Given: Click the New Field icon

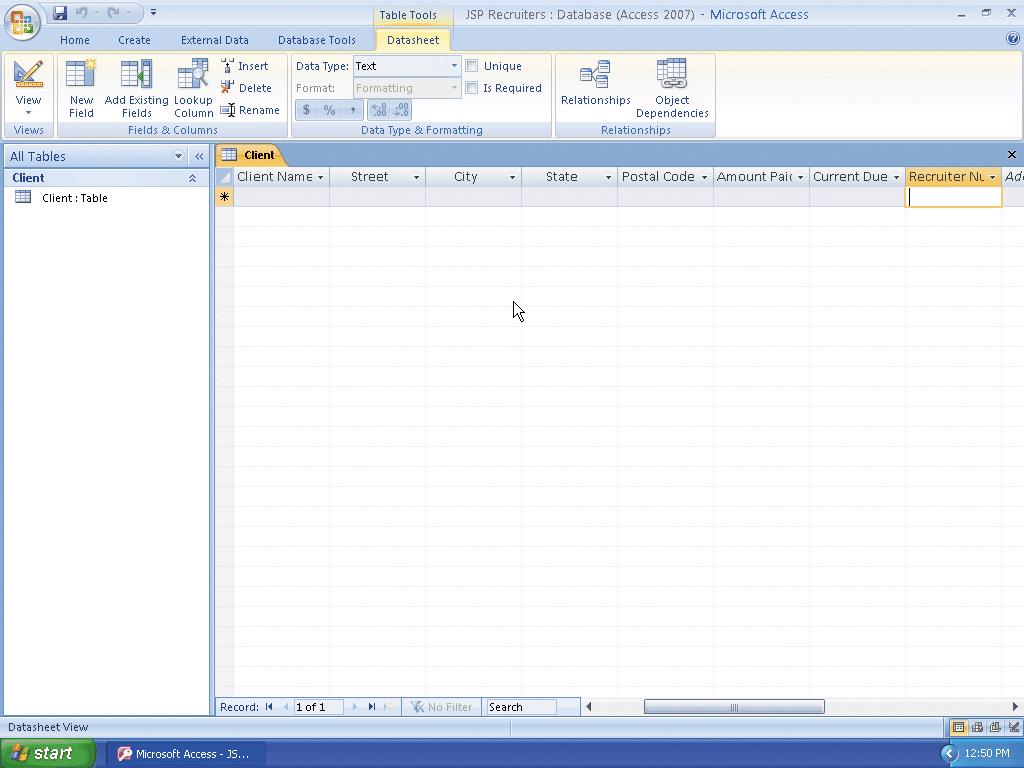Looking at the screenshot, I should click(81, 88).
